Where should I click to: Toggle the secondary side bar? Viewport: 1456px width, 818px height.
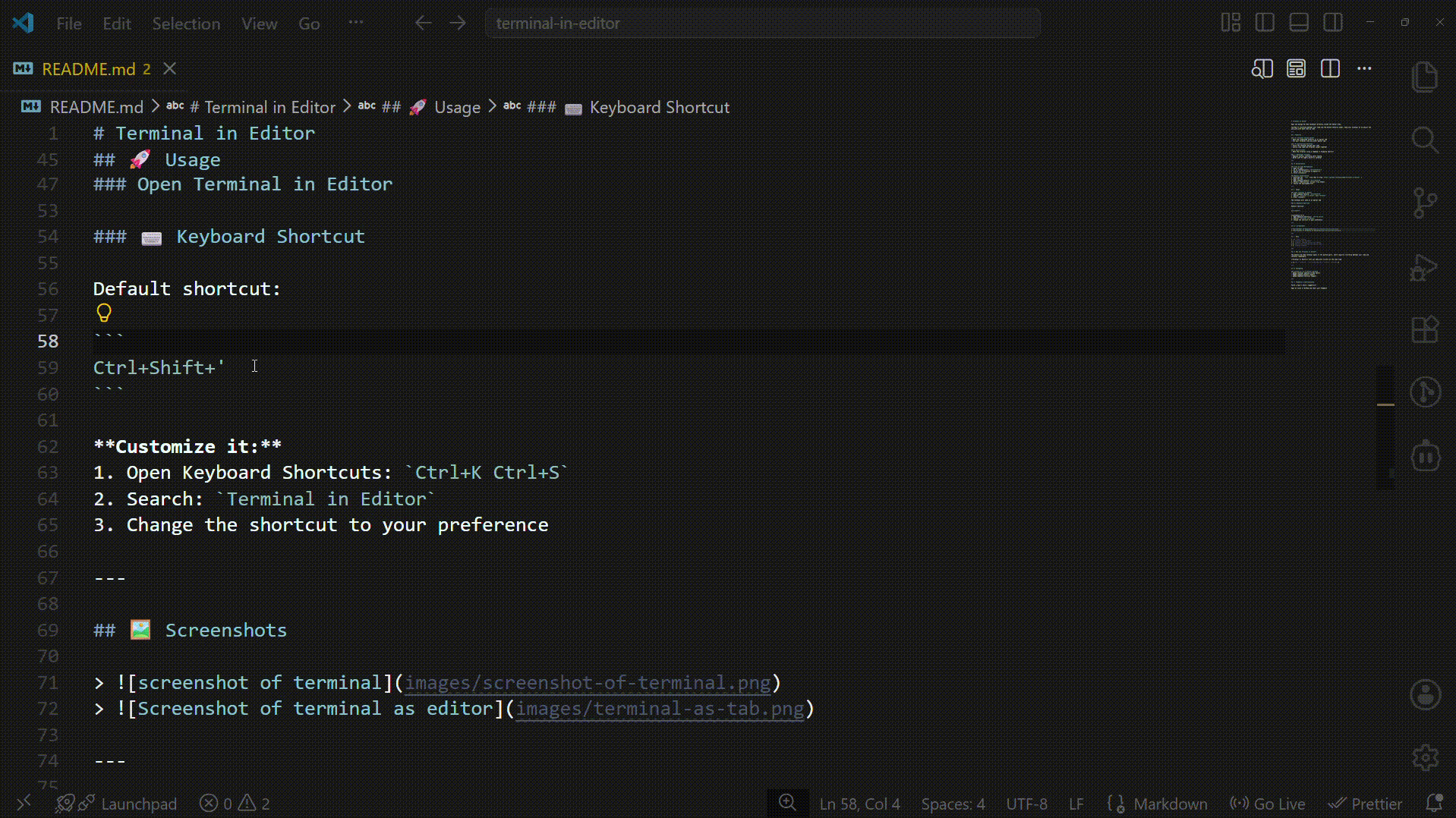(x=1333, y=23)
